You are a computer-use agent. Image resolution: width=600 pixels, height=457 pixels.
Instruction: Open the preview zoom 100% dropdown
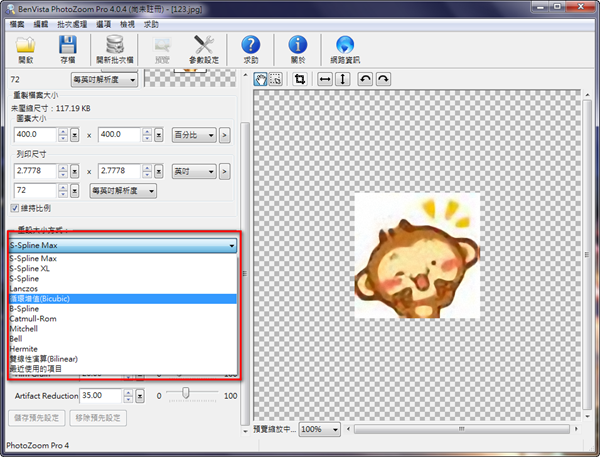point(318,429)
